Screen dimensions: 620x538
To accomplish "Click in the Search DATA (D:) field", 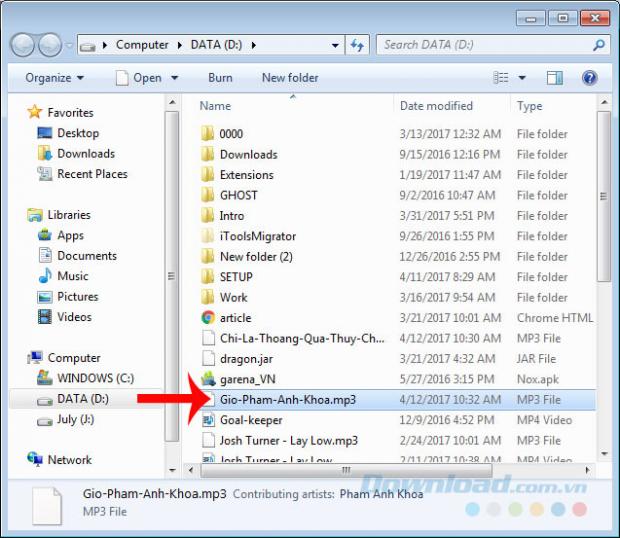I will (485, 45).
